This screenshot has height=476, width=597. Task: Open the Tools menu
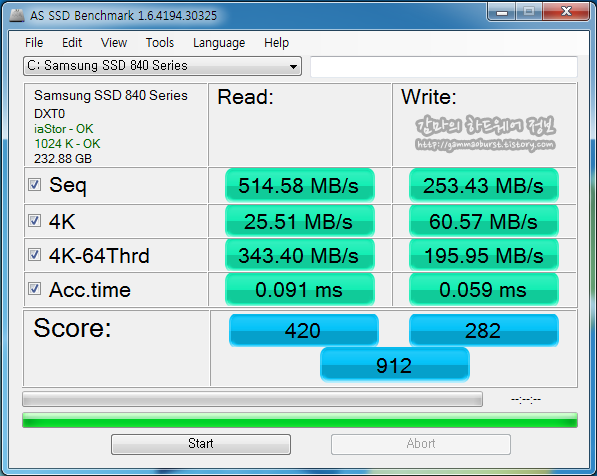click(160, 43)
